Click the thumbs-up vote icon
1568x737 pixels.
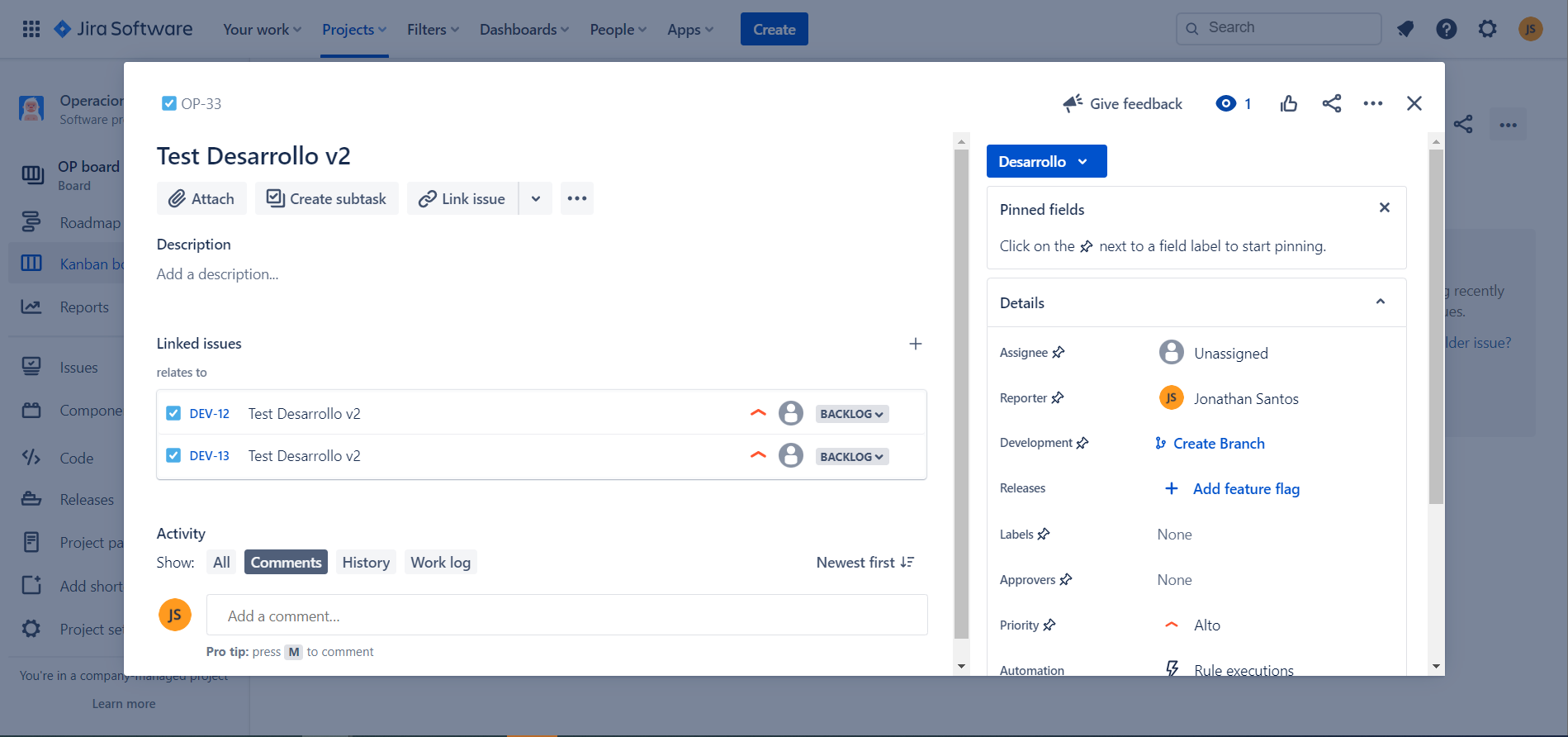[1288, 103]
